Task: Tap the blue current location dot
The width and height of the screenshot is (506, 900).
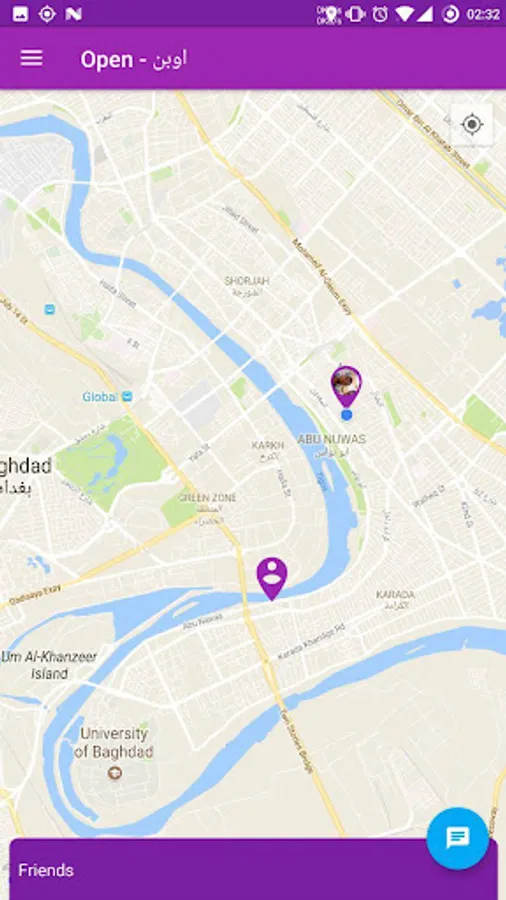Action: point(346,414)
